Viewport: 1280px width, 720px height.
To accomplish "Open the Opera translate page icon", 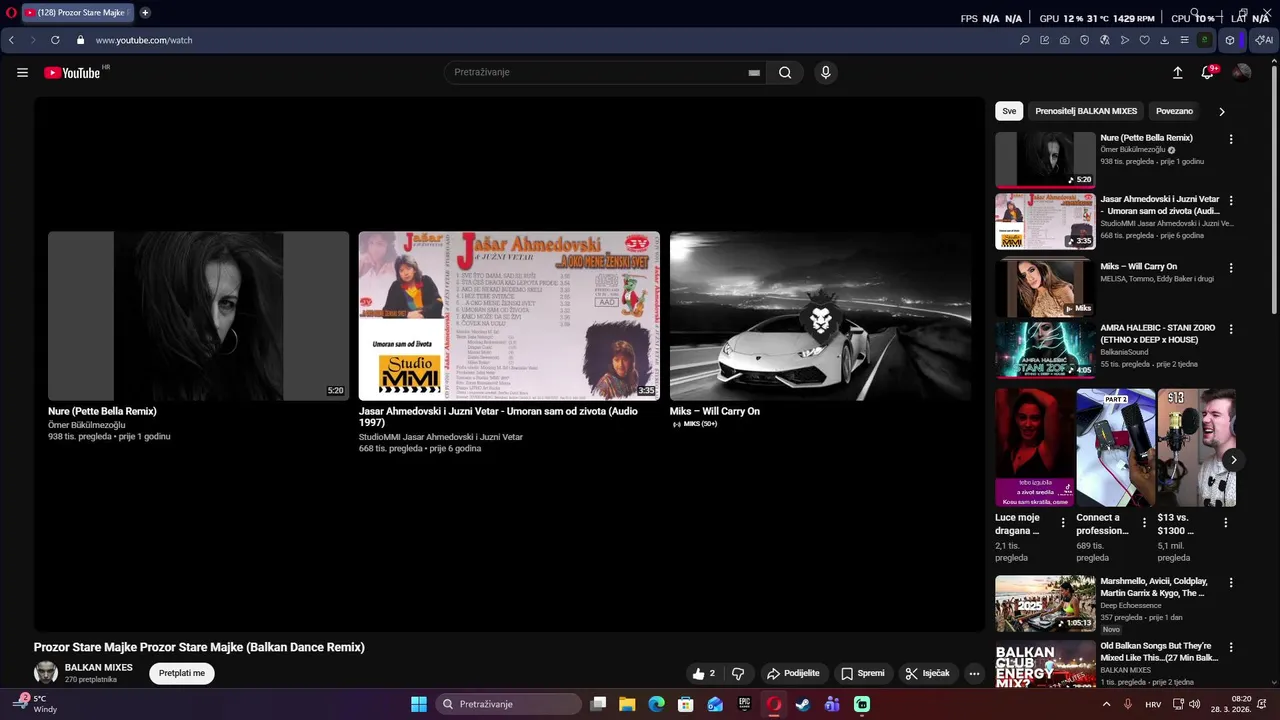I will coord(1104,40).
